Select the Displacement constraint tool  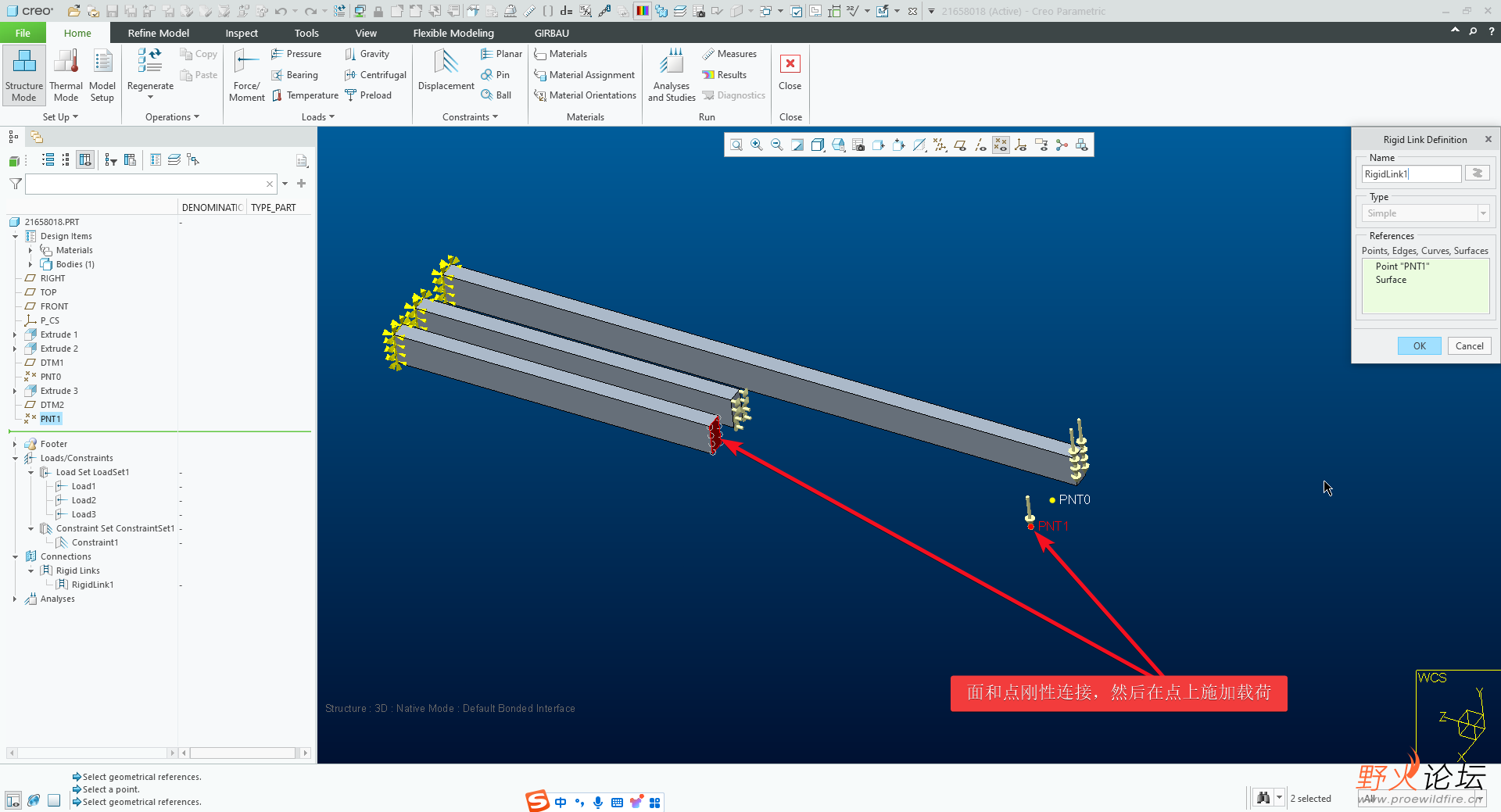(x=446, y=70)
